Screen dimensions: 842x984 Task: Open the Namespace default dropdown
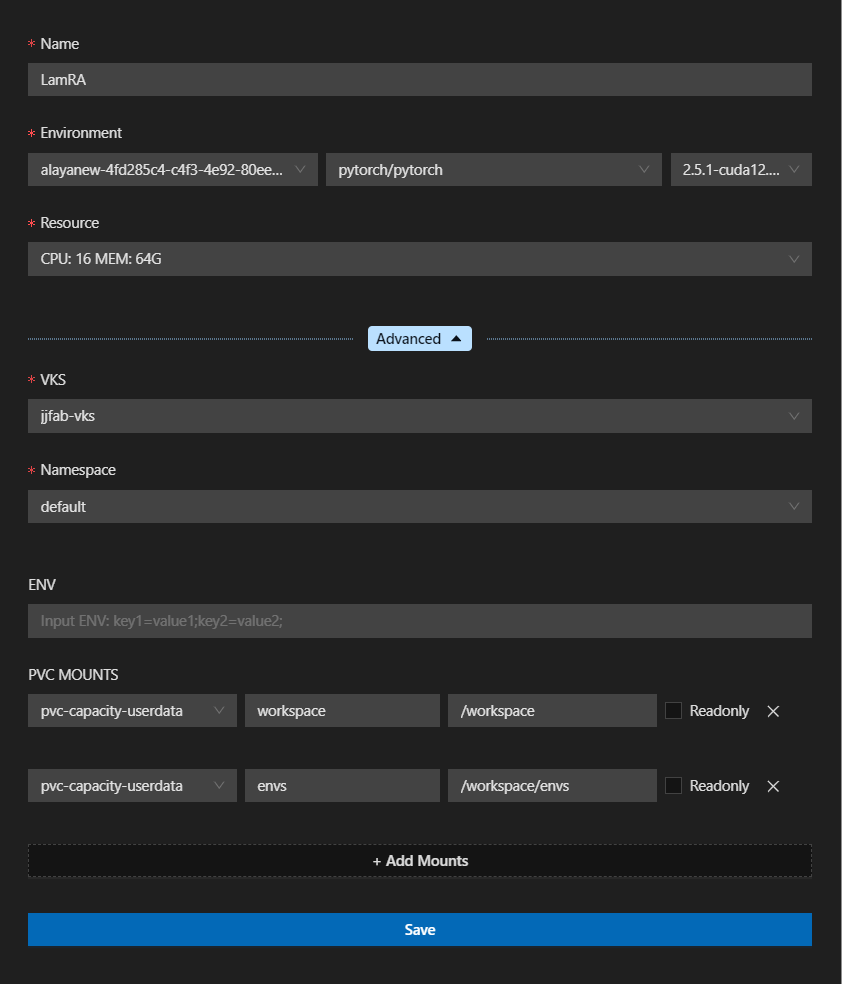click(419, 507)
